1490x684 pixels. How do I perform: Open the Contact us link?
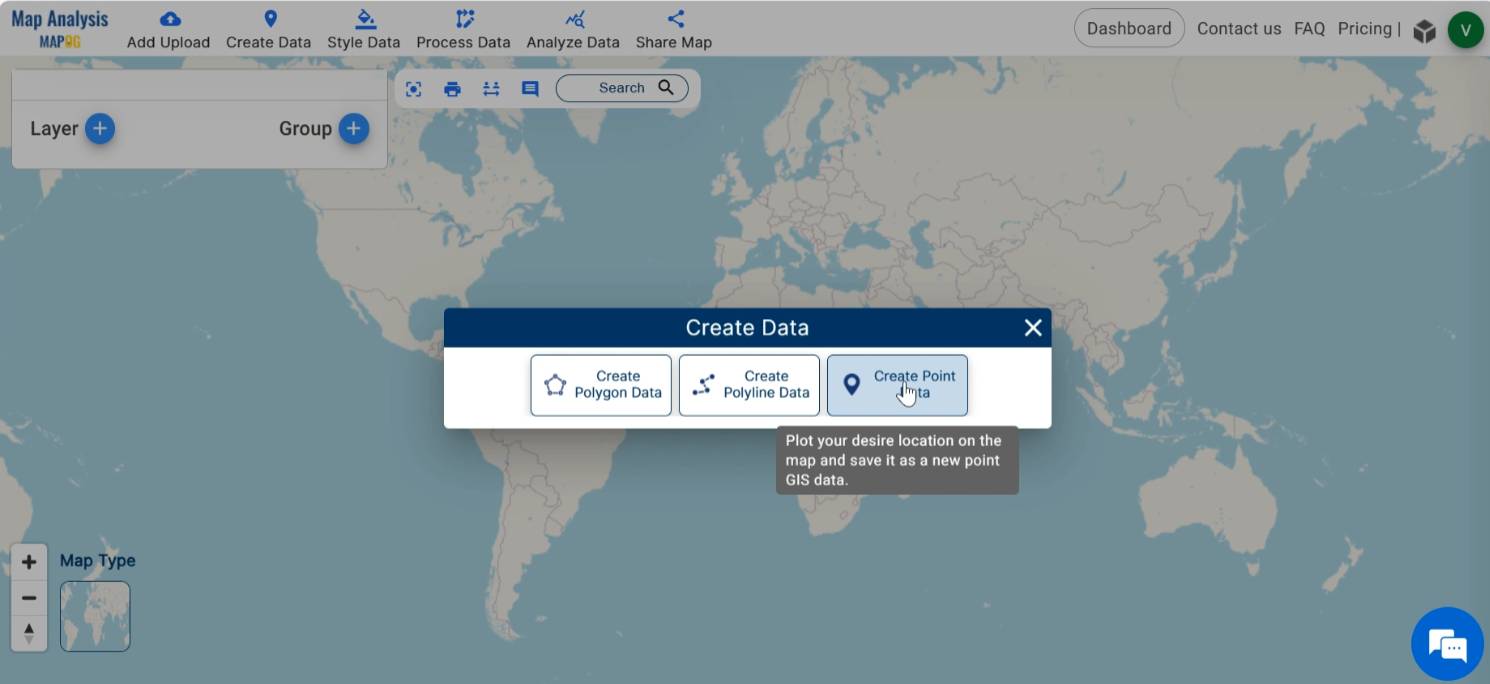[1239, 29]
